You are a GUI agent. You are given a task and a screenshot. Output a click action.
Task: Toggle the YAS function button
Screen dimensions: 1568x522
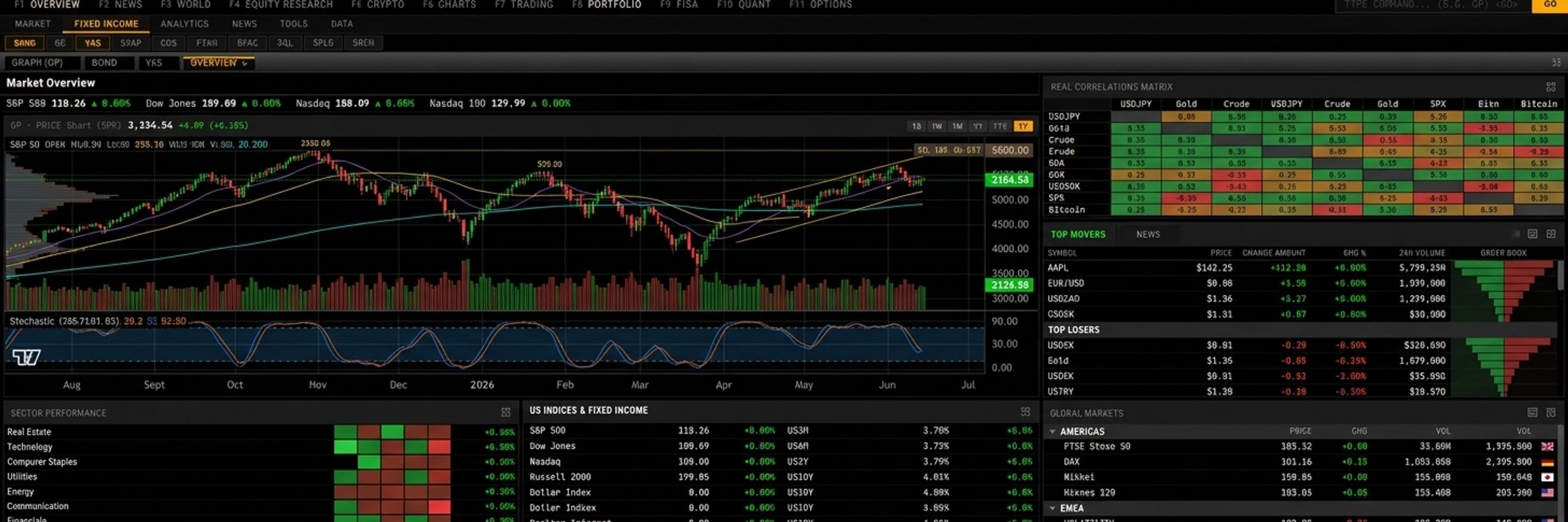(92, 43)
